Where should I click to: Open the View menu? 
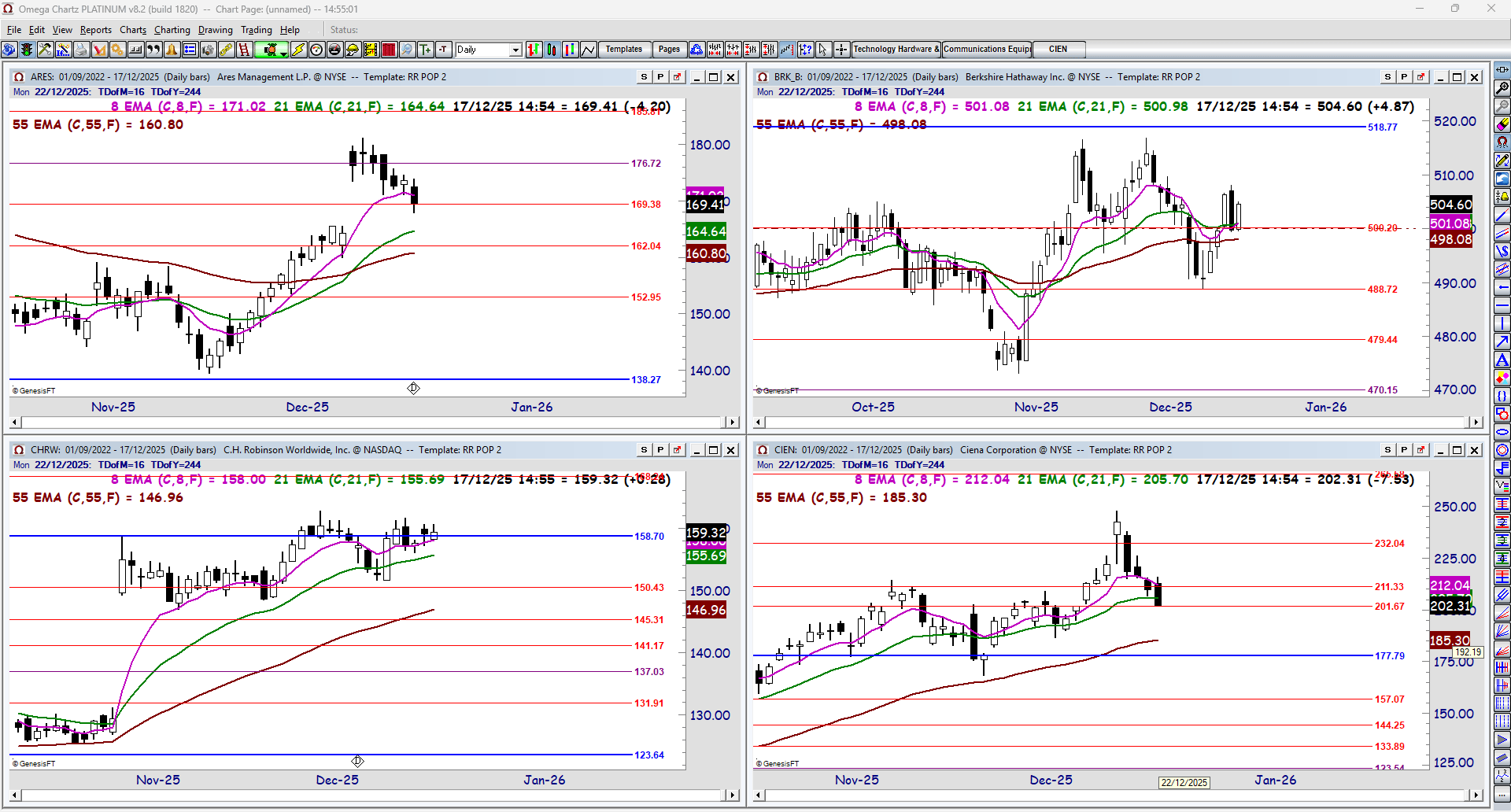pyautogui.click(x=62, y=30)
